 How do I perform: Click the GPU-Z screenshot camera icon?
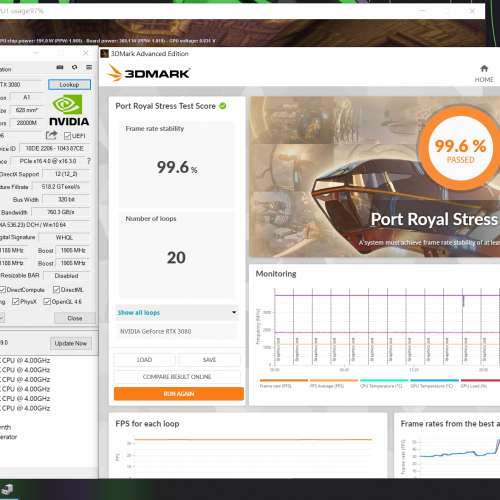tap(60, 67)
